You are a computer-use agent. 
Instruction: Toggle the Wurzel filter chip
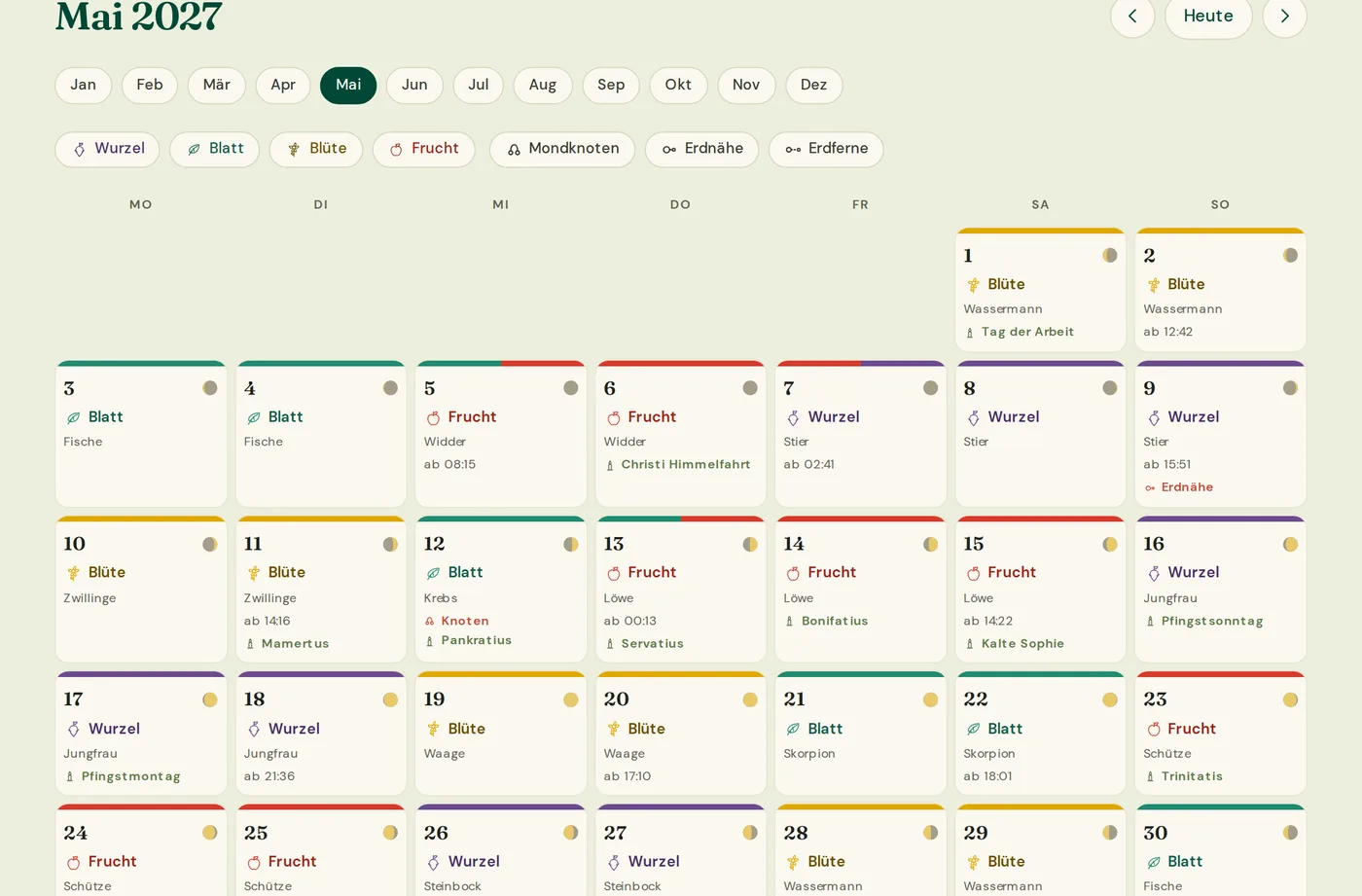108,149
